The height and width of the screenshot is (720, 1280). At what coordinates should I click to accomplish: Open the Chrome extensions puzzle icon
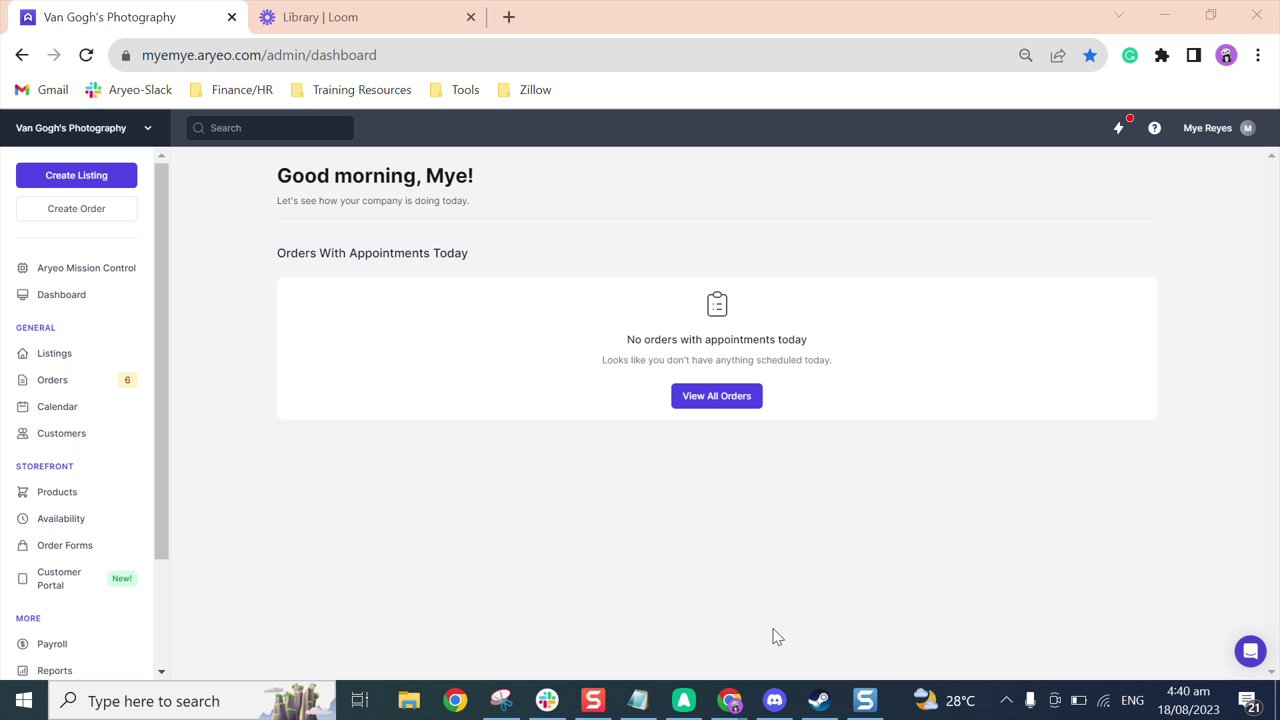point(1162,55)
